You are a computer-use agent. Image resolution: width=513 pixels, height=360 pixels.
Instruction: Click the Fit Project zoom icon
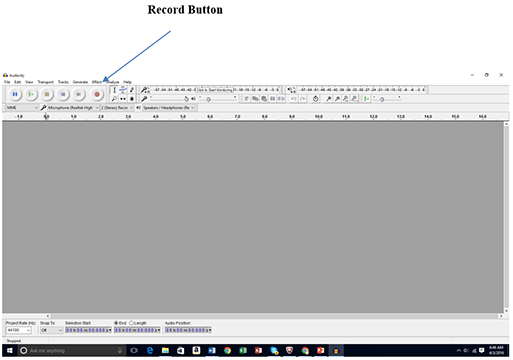click(x=355, y=99)
